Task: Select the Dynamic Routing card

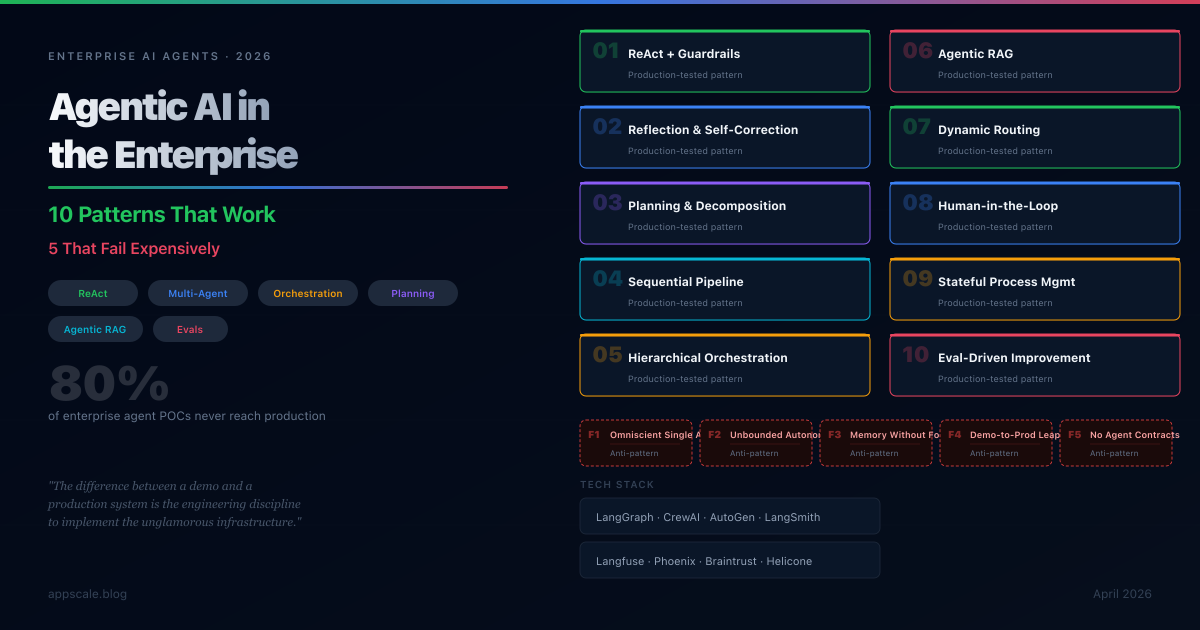Action: (x=1034, y=138)
